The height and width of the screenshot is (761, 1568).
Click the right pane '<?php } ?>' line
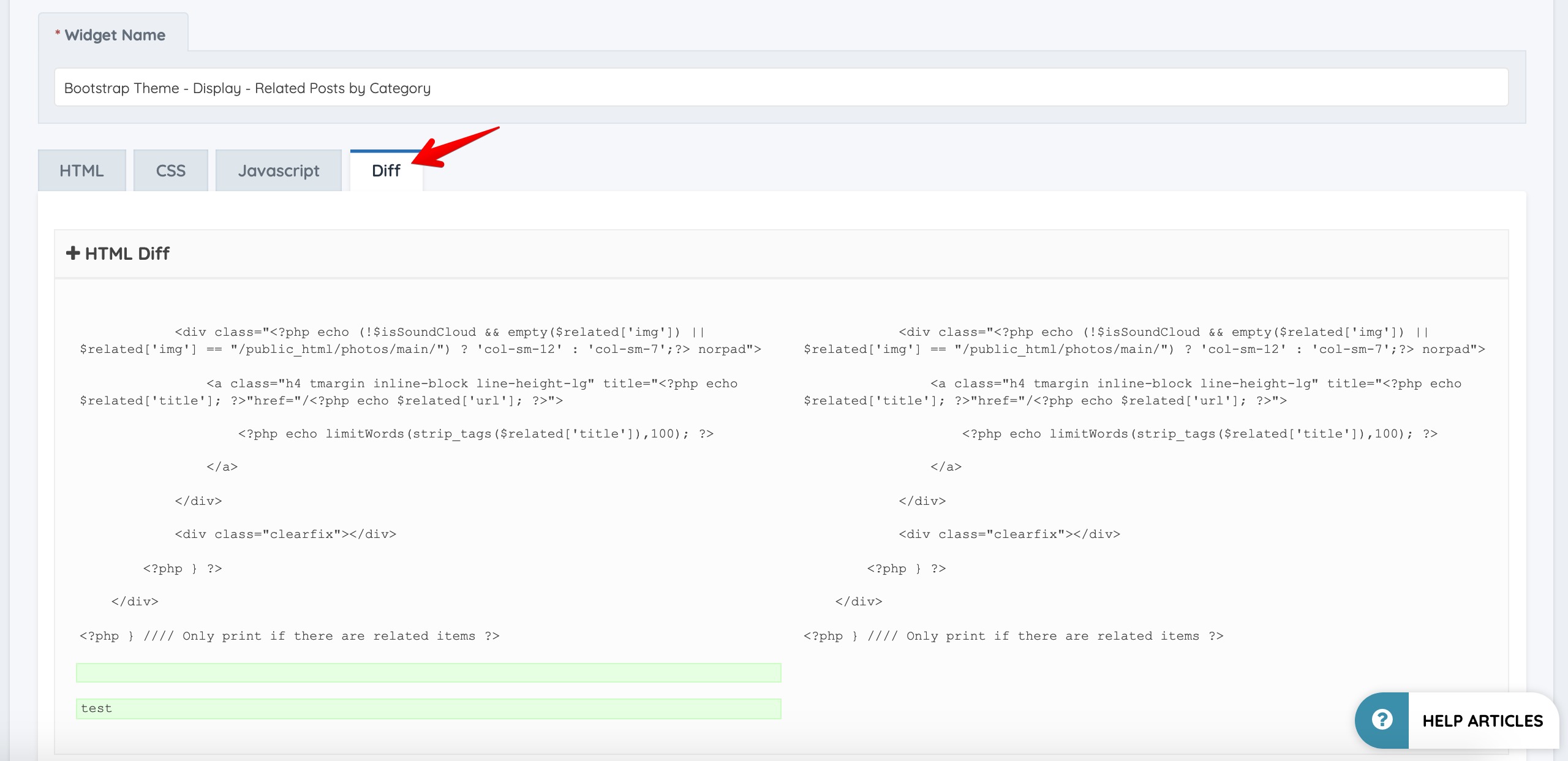point(906,569)
